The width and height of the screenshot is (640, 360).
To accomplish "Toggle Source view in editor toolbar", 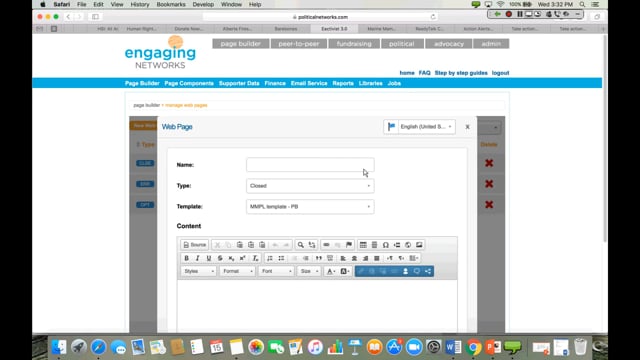I will click(195, 245).
